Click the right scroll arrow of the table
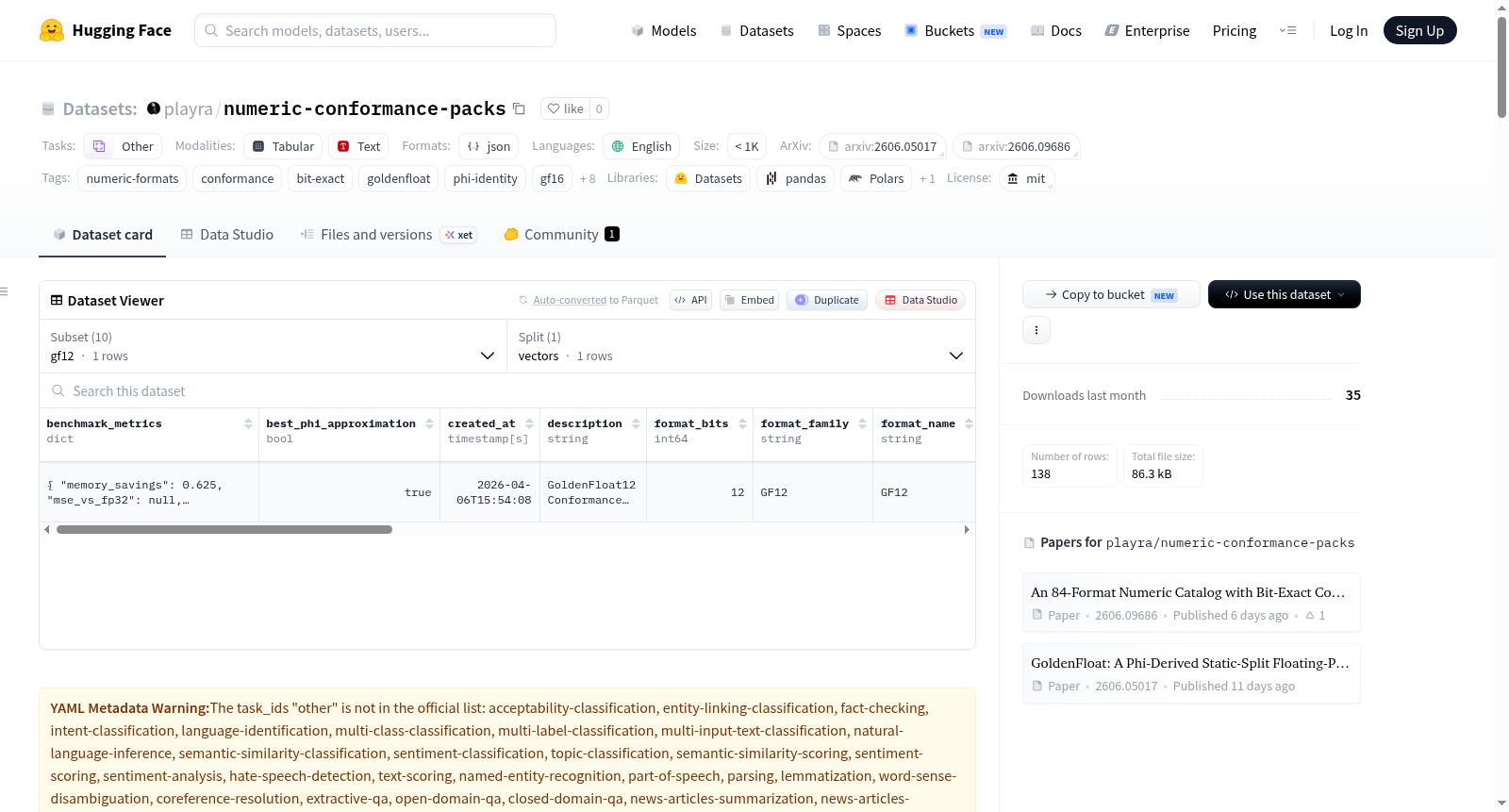The image size is (1509, 812). pos(967,529)
